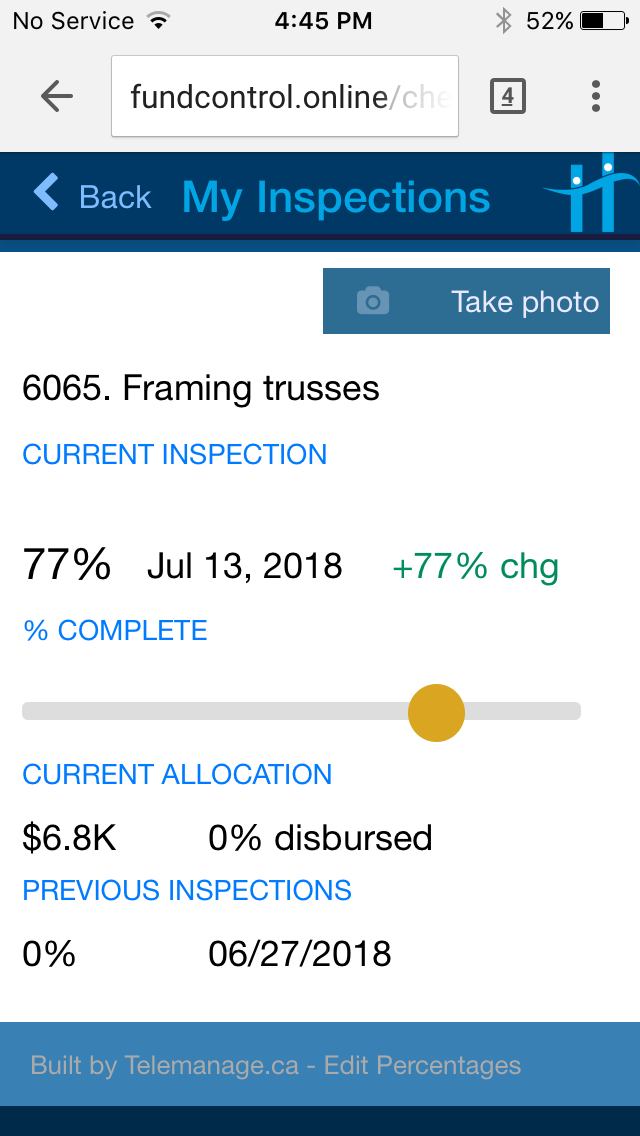Viewport: 640px width, 1136px height.
Task: Tap the Back chevron icon
Action: click(46, 192)
